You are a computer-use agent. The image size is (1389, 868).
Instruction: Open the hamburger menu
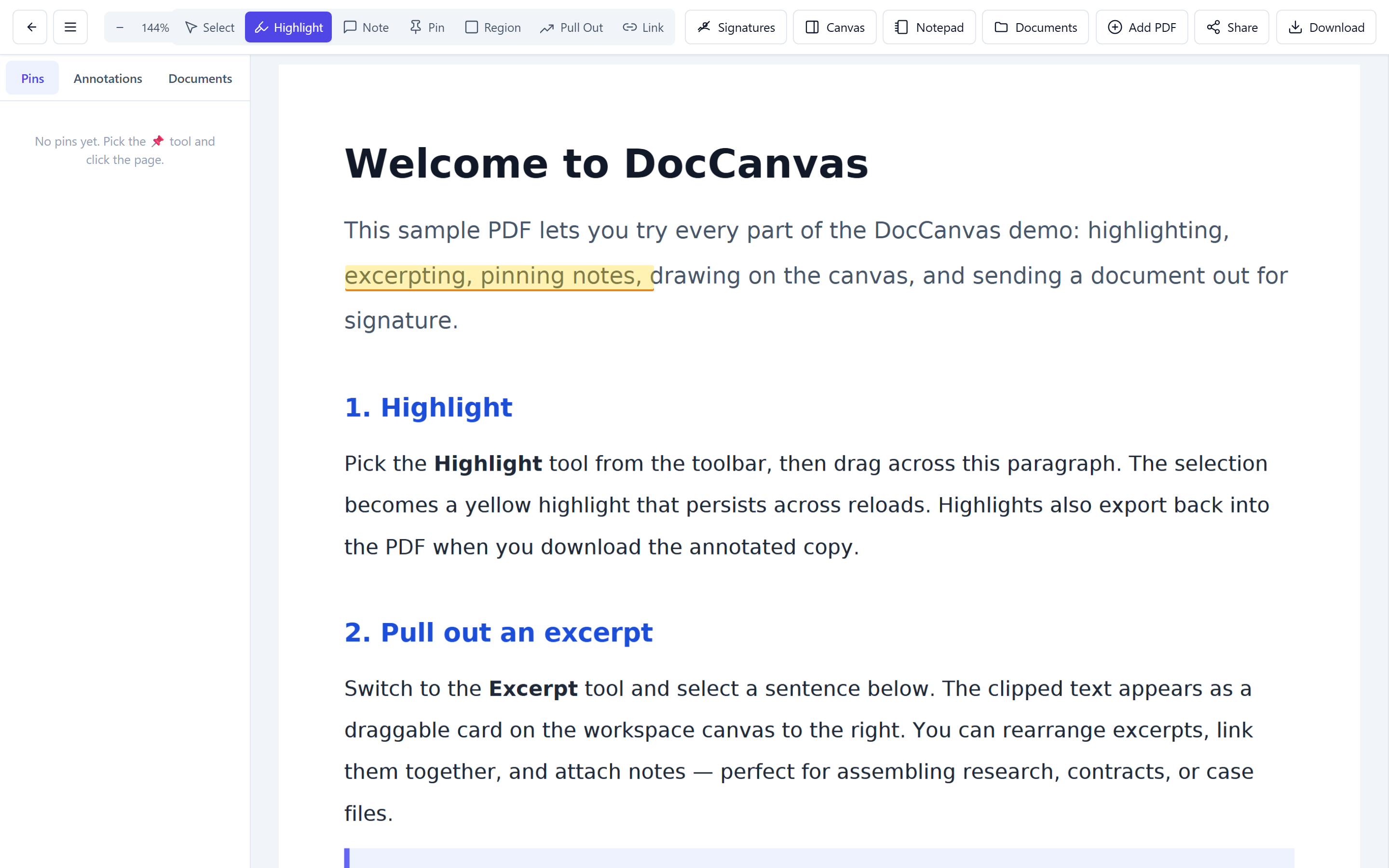click(x=70, y=27)
